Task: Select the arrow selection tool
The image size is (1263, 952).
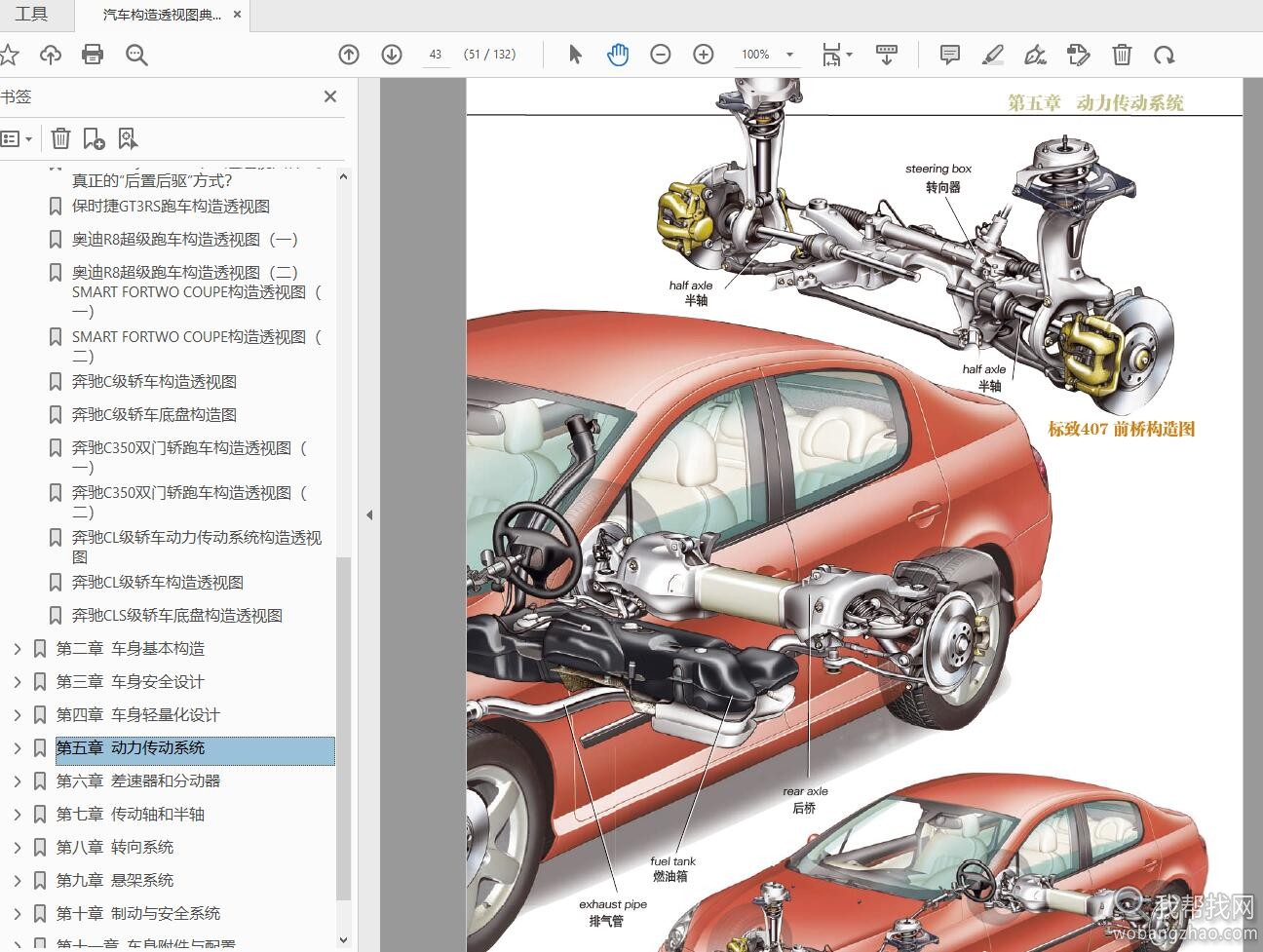Action: pos(575,55)
